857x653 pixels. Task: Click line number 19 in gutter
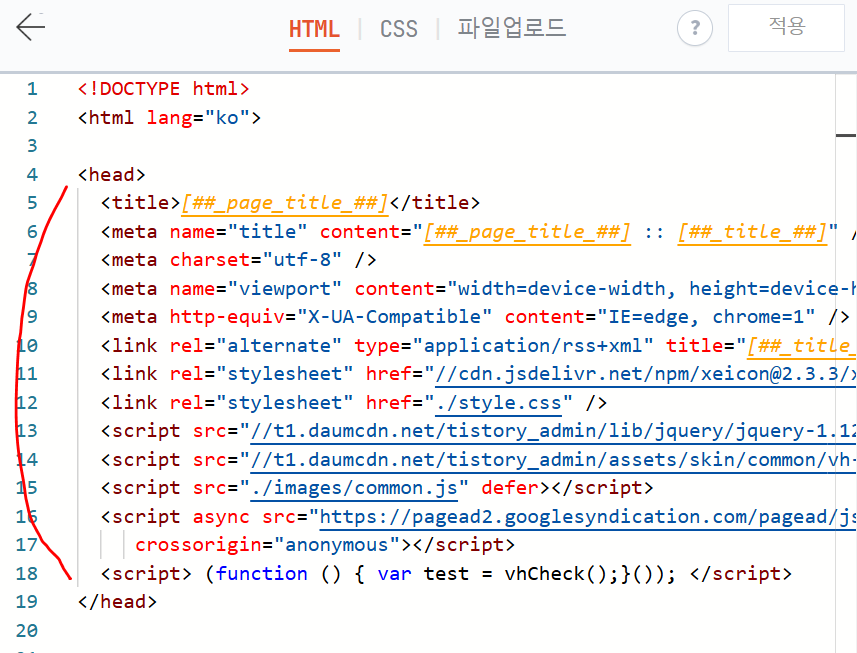click(27, 602)
